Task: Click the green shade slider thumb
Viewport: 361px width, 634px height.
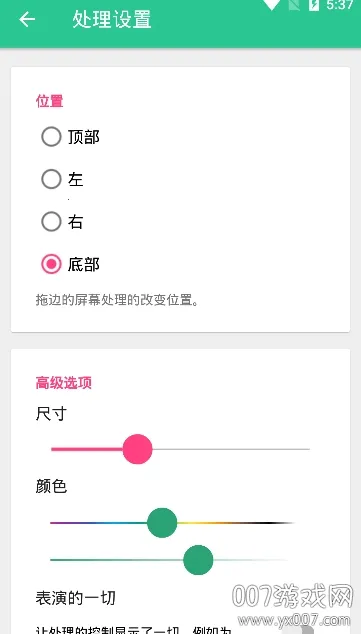Action: (198, 560)
